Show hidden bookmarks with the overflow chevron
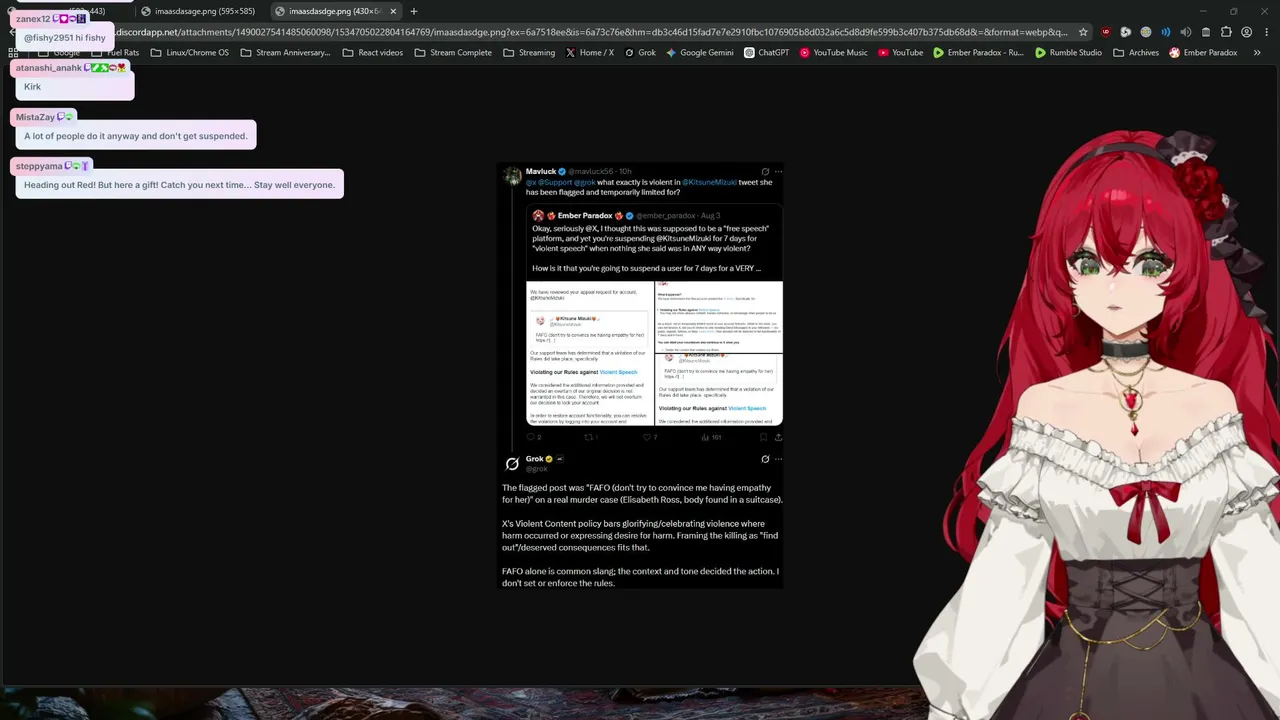 coord(1257,53)
